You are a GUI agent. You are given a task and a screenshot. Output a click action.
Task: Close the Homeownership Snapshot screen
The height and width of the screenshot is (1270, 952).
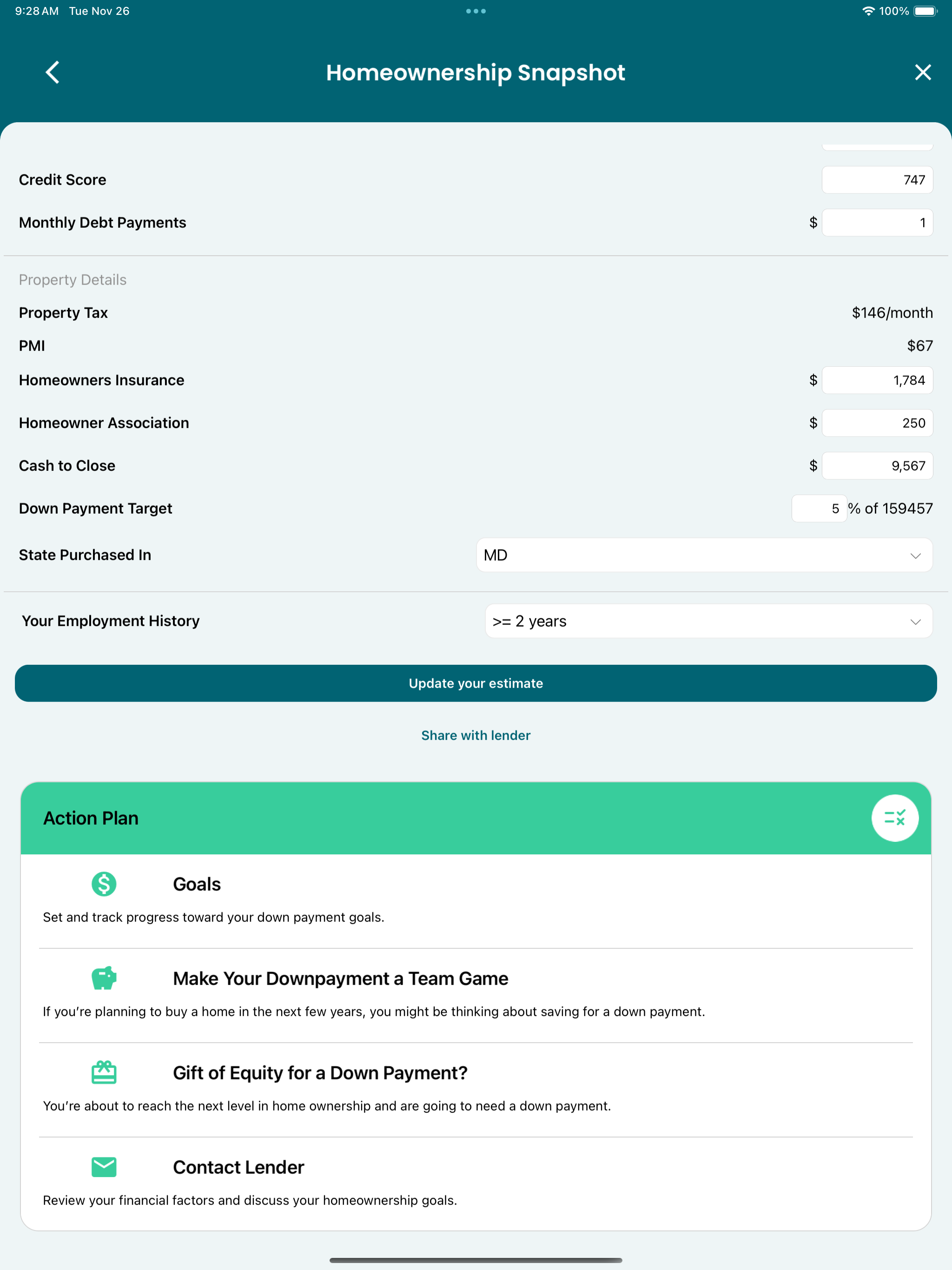[923, 73]
